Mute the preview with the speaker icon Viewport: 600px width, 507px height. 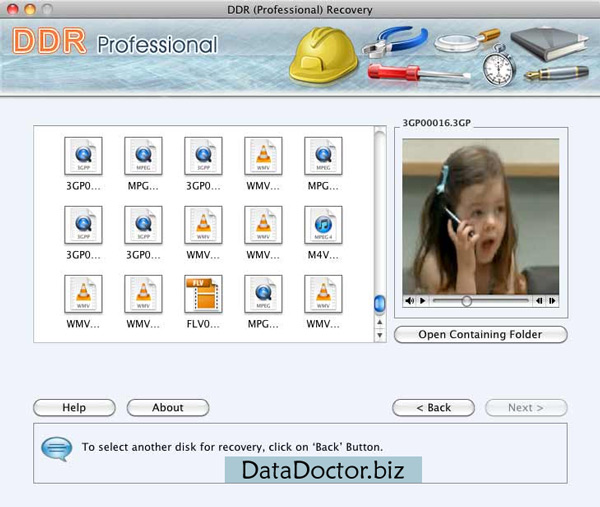(x=409, y=301)
